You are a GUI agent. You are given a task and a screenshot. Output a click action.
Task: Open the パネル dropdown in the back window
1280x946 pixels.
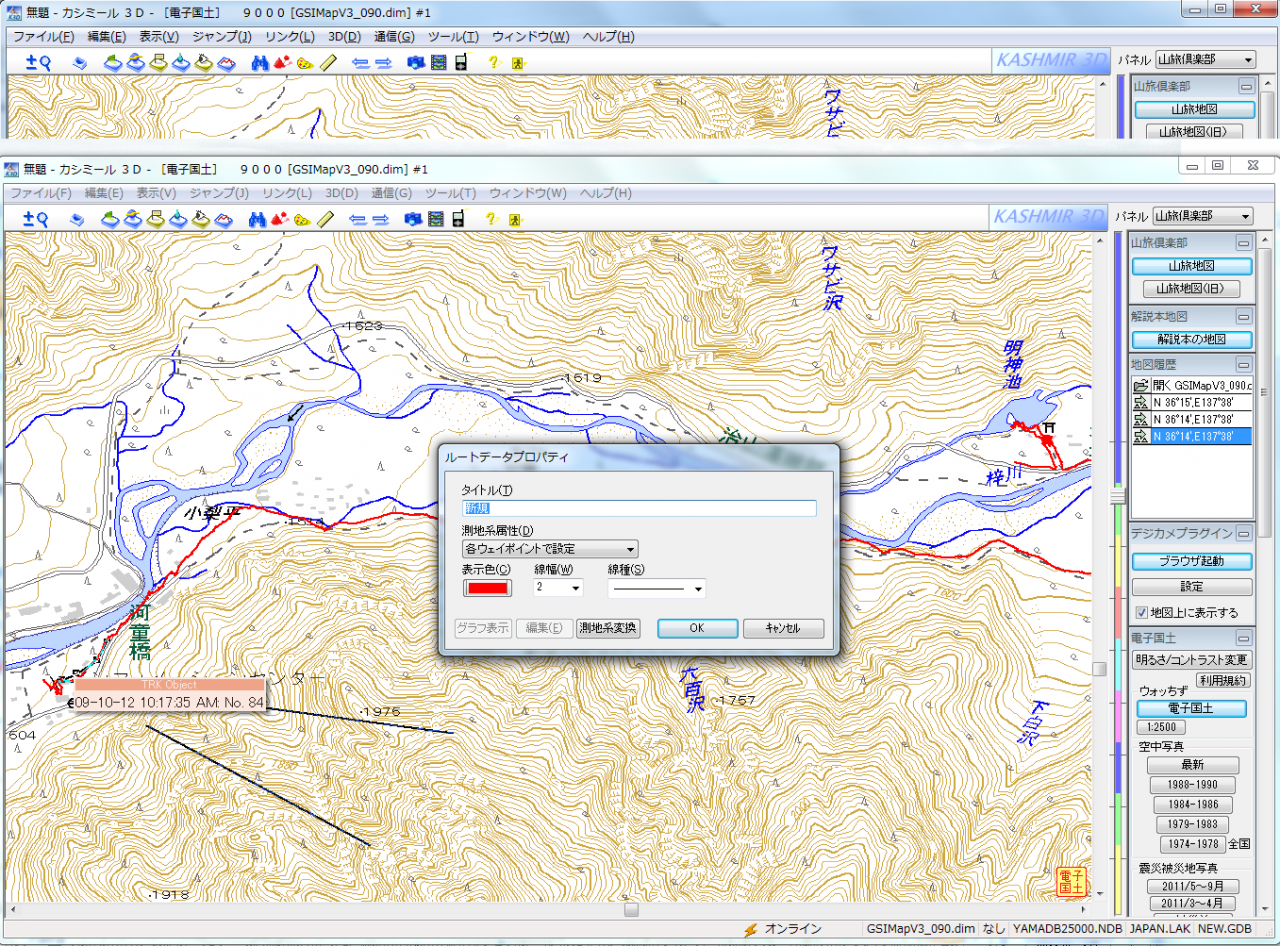click(x=1205, y=60)
